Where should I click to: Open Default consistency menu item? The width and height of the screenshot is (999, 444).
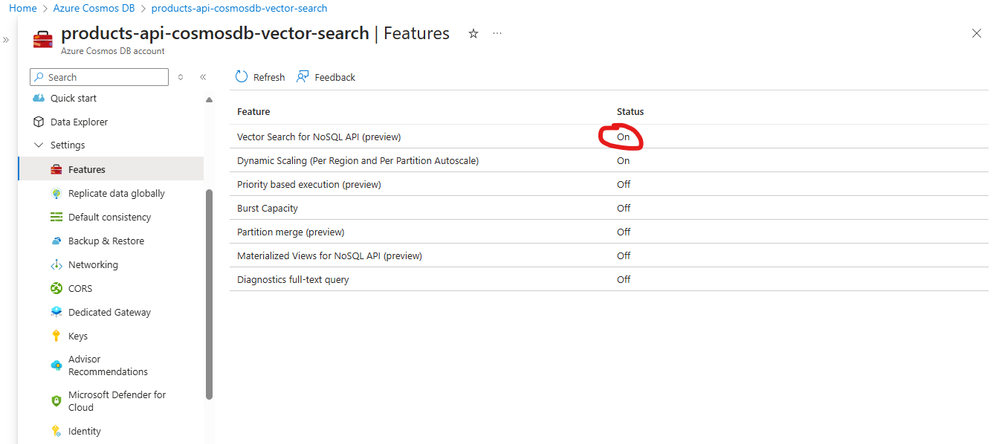click(x=110, y=217)
